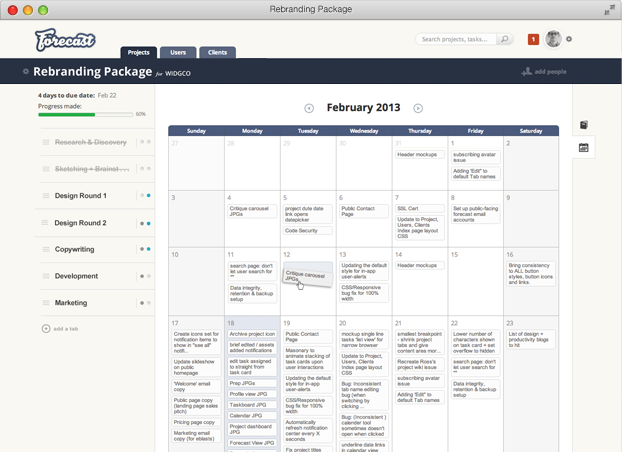Open the Code Security task
The image size is (622, 452).
click(x=308, y=231)
